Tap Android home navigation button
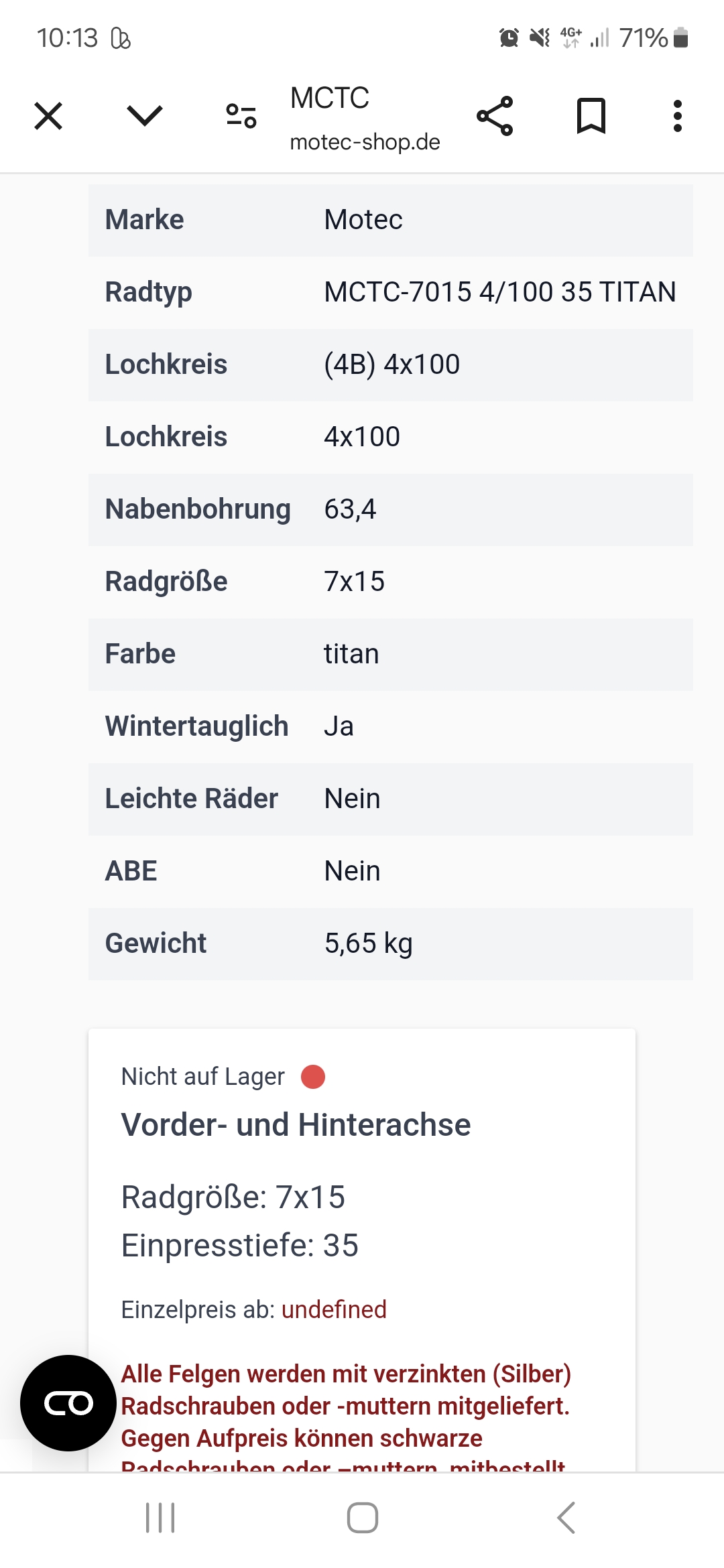Screen dimensions: 724x1568 coord(363,1518)
